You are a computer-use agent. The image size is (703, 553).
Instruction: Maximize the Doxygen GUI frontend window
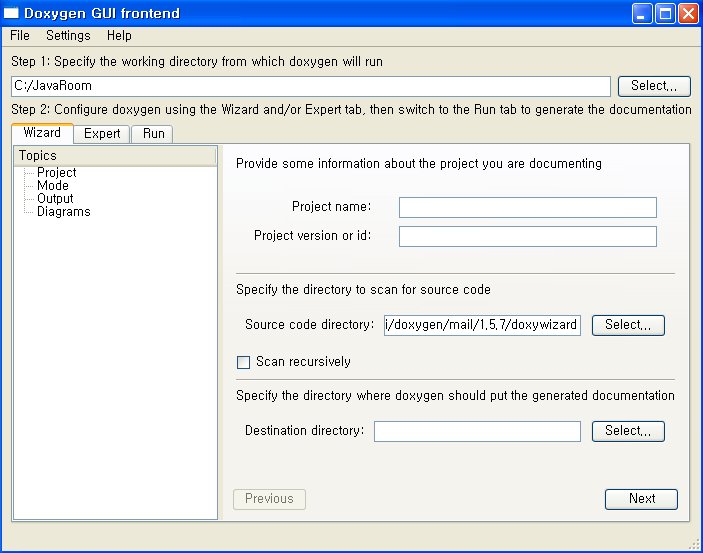[x=665, y=13]
